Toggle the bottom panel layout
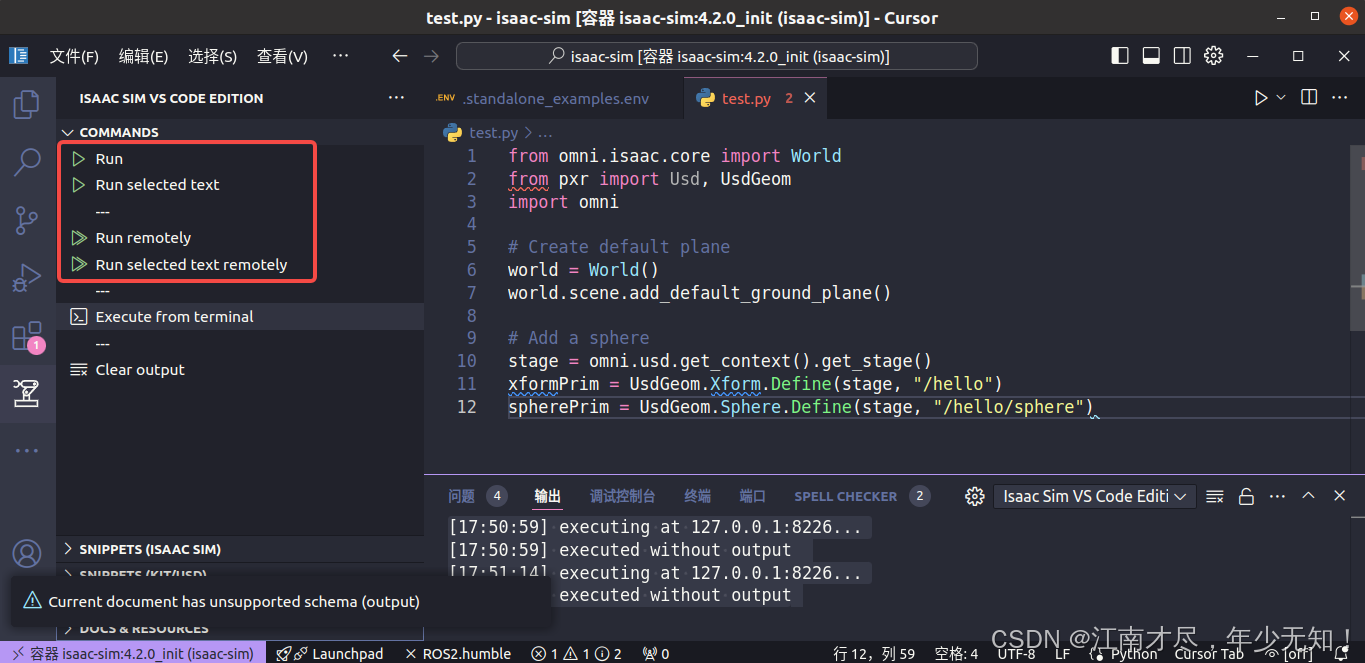1365x663 pixels. click(1151, 56)
